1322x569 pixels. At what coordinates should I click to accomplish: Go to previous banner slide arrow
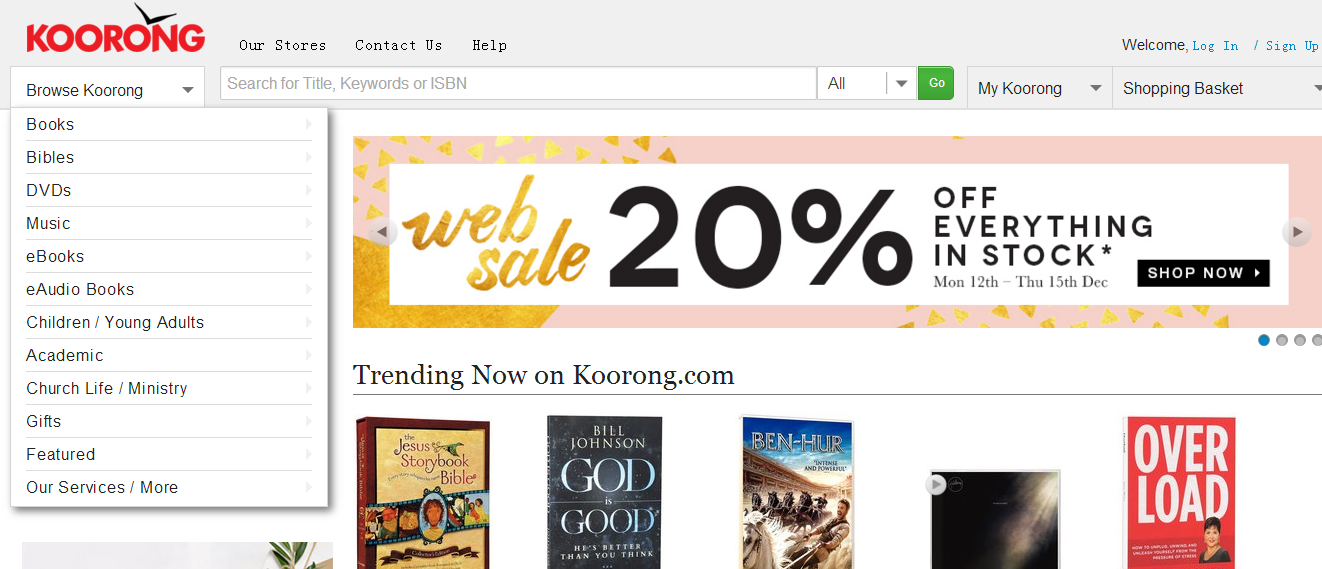(382, 233)
